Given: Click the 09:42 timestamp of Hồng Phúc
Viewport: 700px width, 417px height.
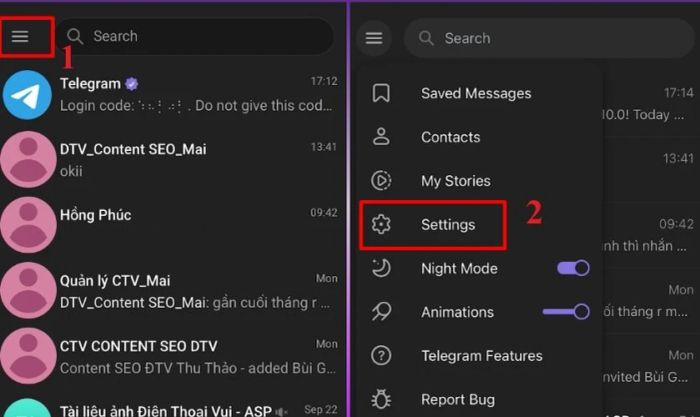Looking at the screenshot, I should (x=324, y=213).
